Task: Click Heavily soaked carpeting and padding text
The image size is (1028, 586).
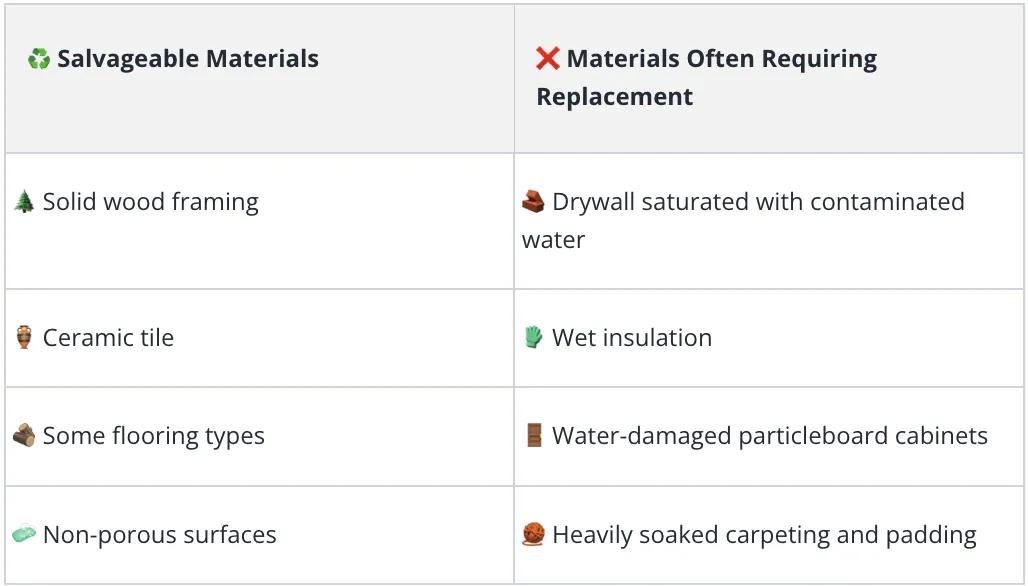Action: (764, 536)
